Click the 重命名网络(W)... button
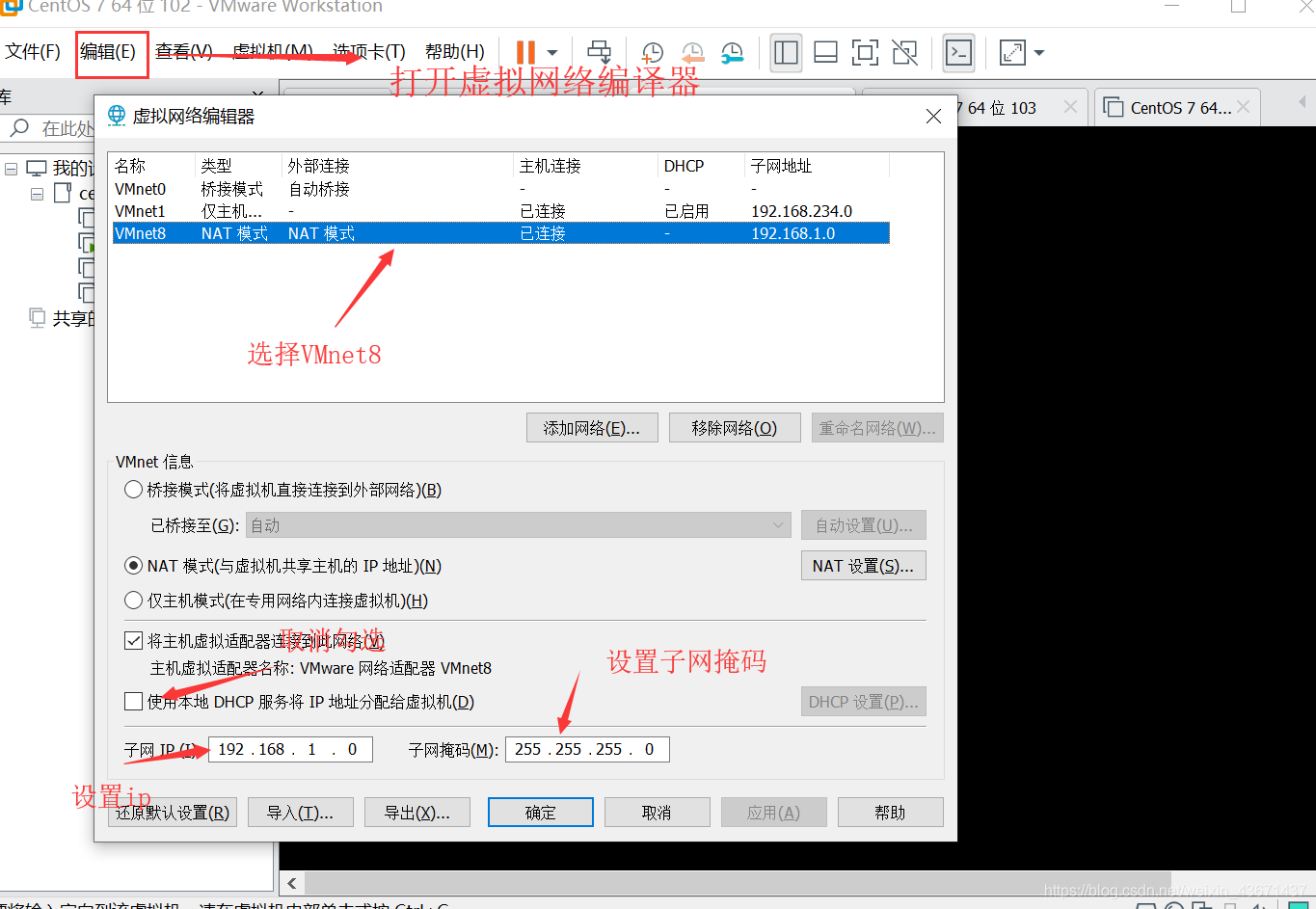 877,428
